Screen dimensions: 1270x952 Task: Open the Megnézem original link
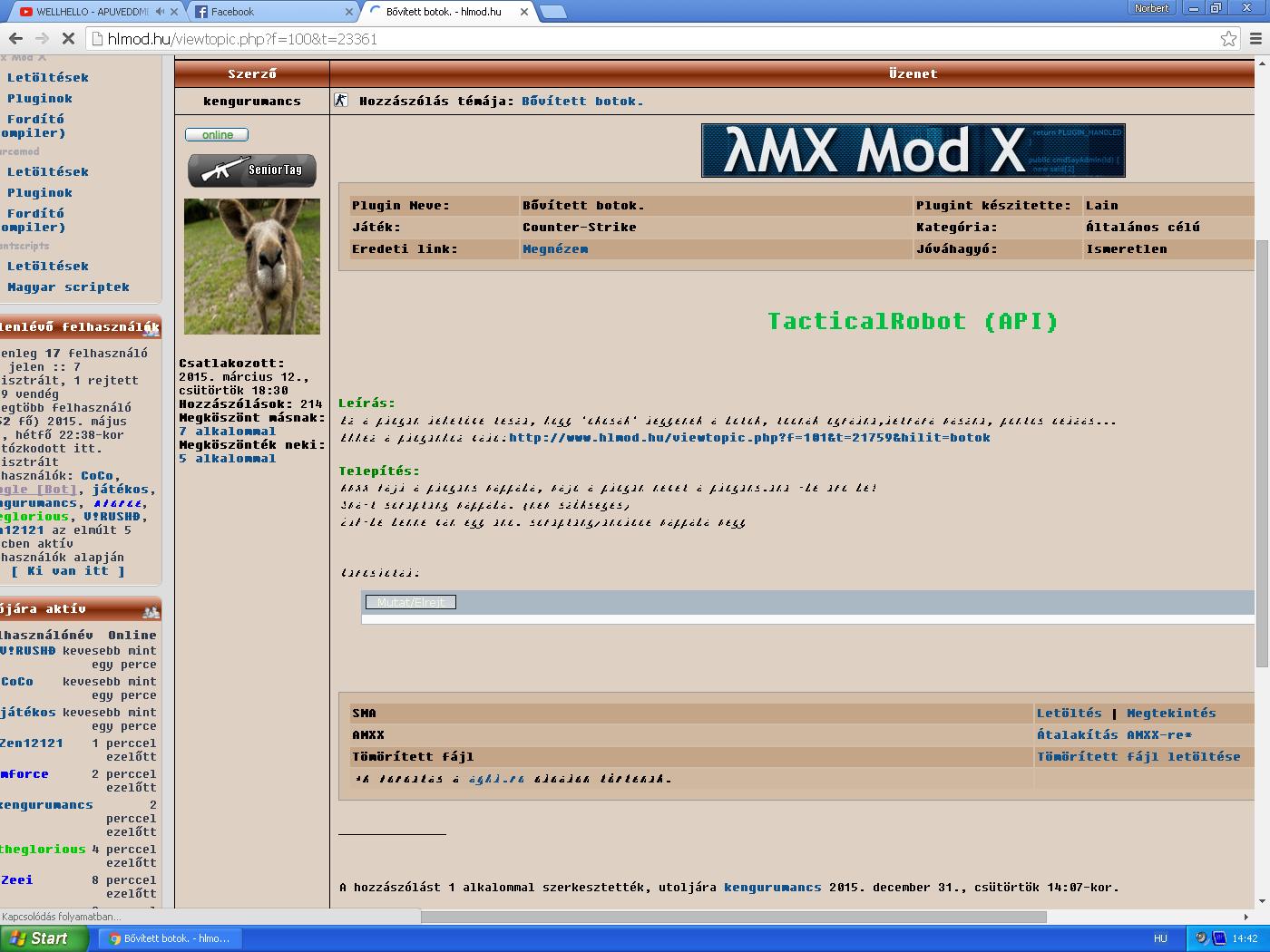click(x=555, y=249)
